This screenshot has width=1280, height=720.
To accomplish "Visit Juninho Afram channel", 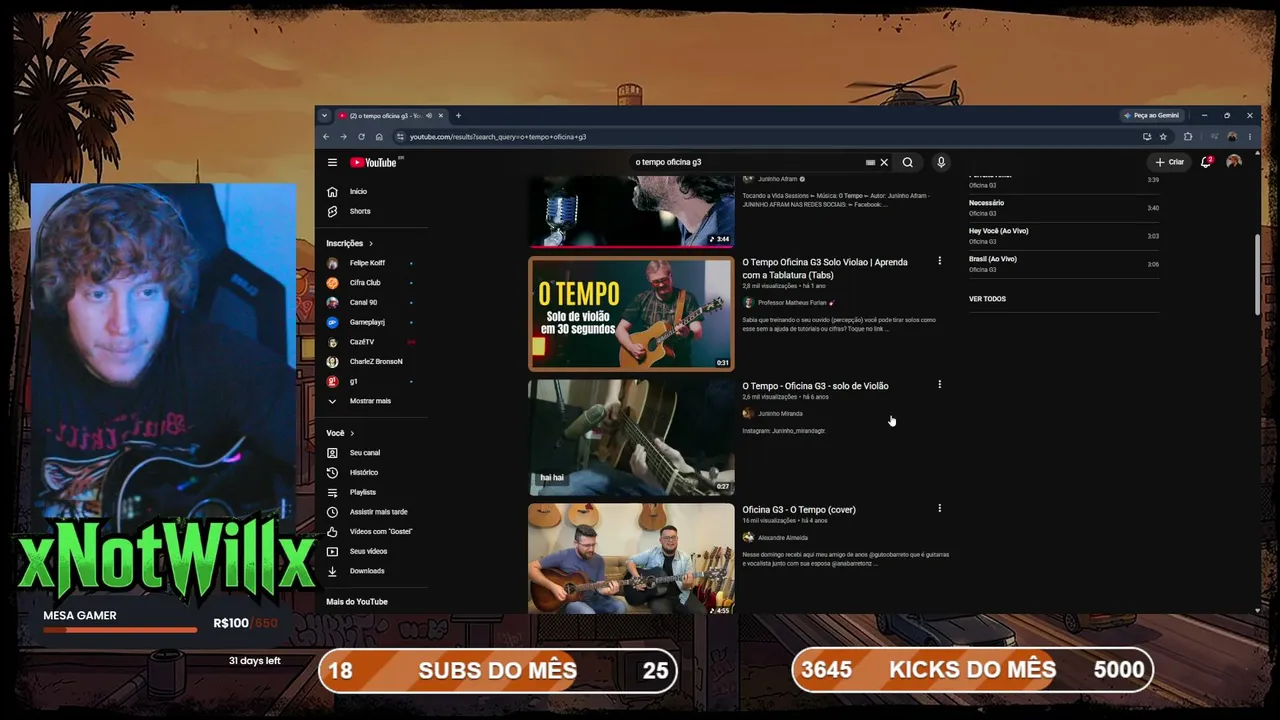I will [x=777, y=179].
